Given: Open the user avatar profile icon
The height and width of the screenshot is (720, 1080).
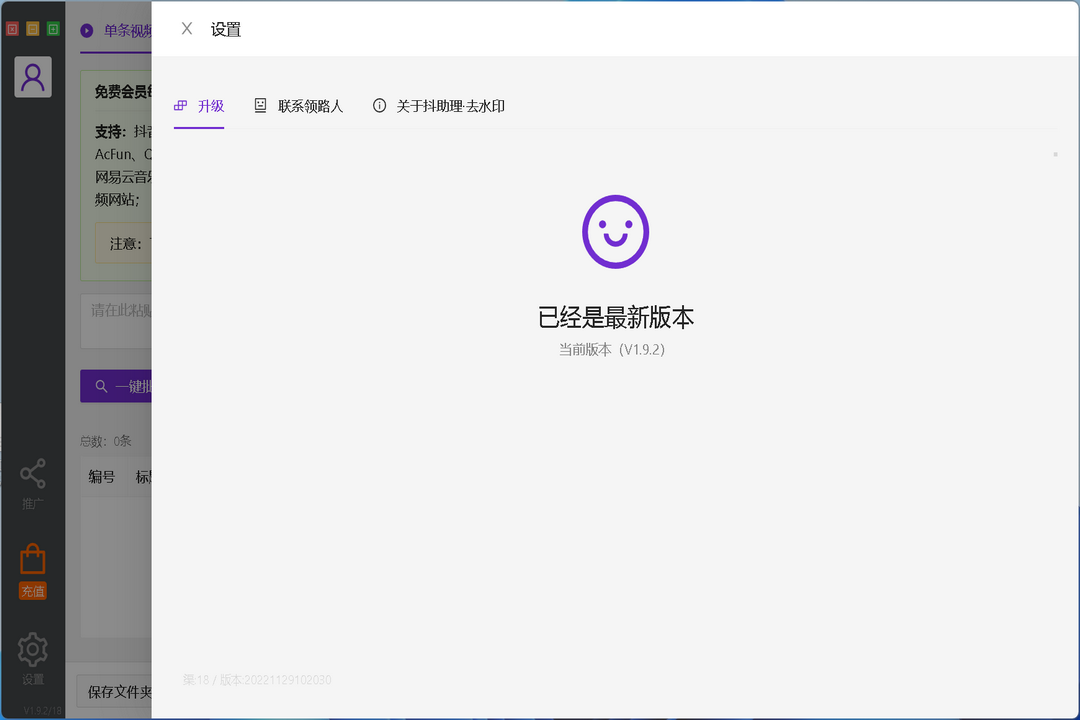Looking at the screenshot, I should pos(33,77).
